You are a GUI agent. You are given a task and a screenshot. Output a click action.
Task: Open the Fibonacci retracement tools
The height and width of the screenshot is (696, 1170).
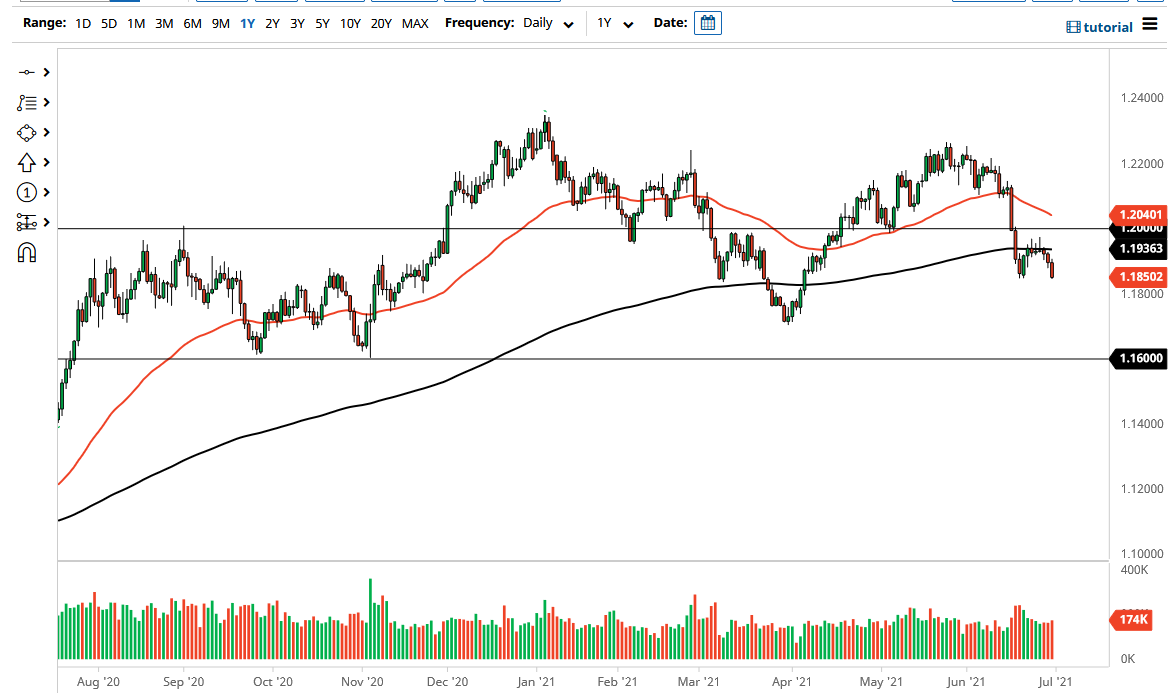pyautogui.click(x=26, y=102)
